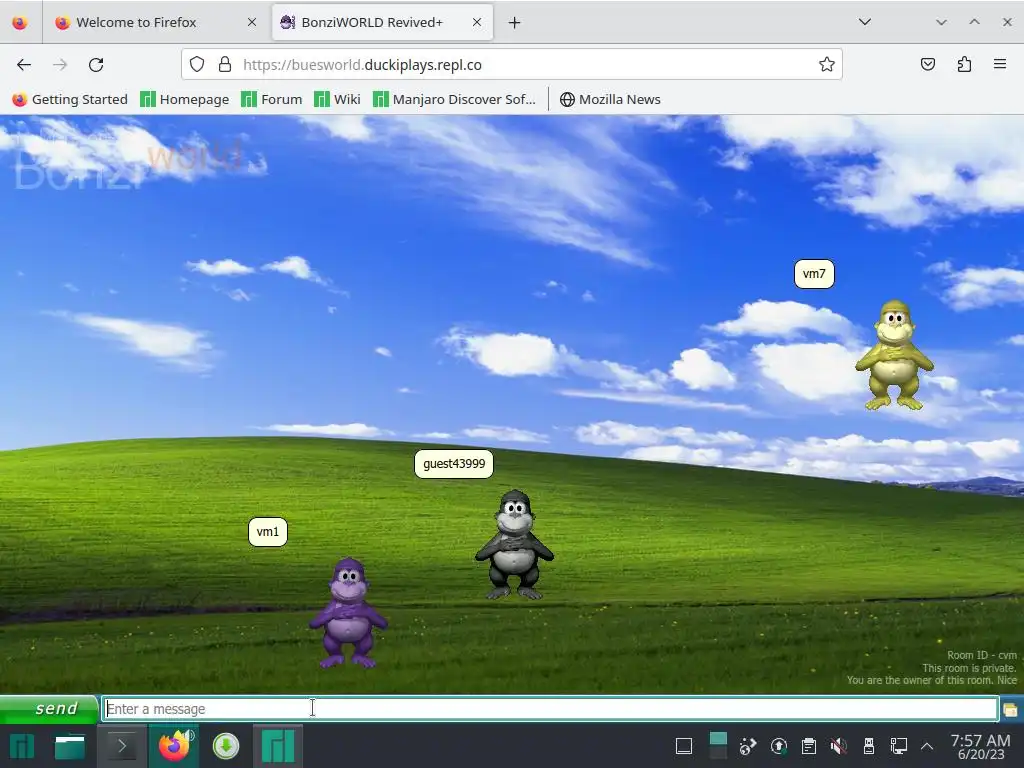The width and height of the screenshot is (1024, 768).
Task: Close the Welcome to Firefox tab
Action: [251, 22]
